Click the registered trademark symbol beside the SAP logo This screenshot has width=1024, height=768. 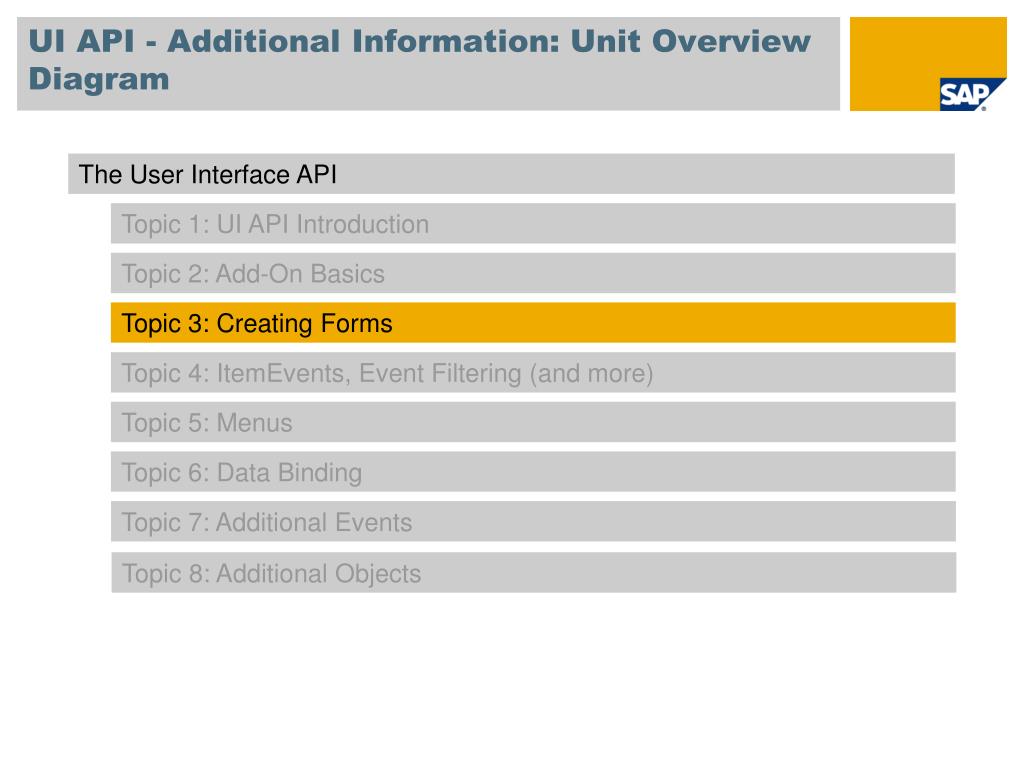983,108
